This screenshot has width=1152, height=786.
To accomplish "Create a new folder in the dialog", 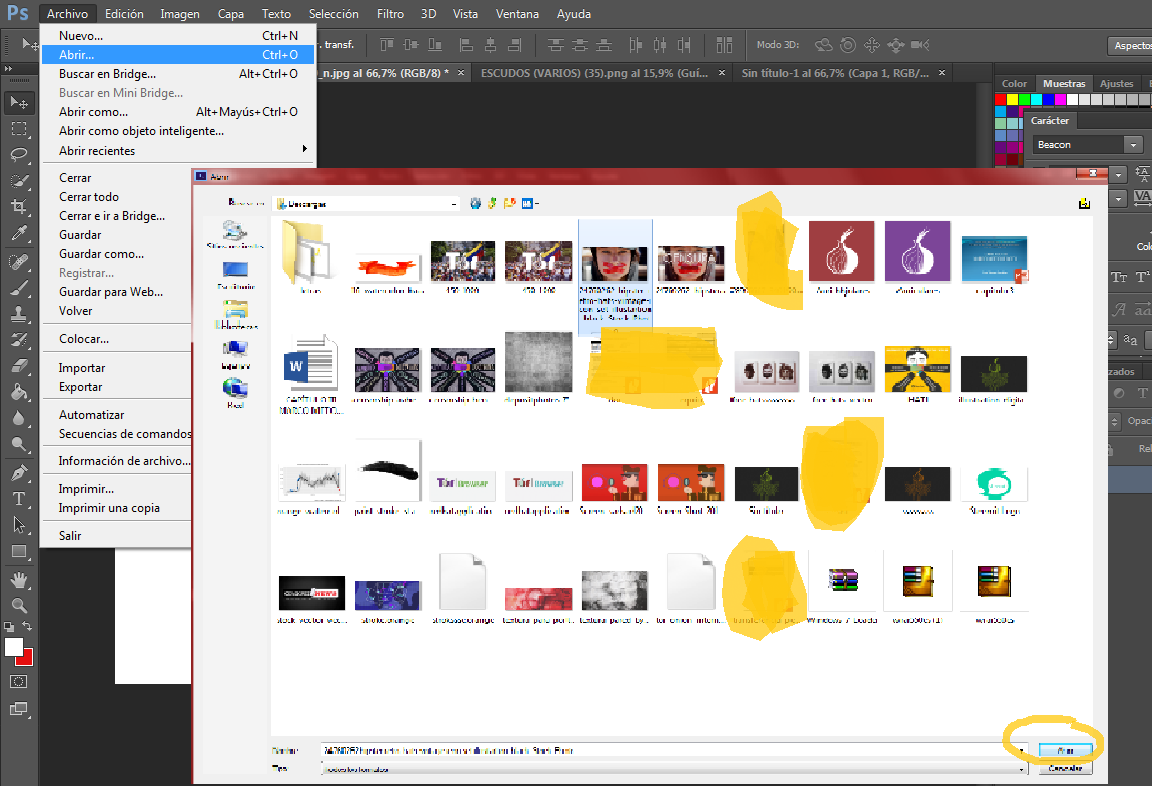I will pyautogui.click(x=510, y=203).
